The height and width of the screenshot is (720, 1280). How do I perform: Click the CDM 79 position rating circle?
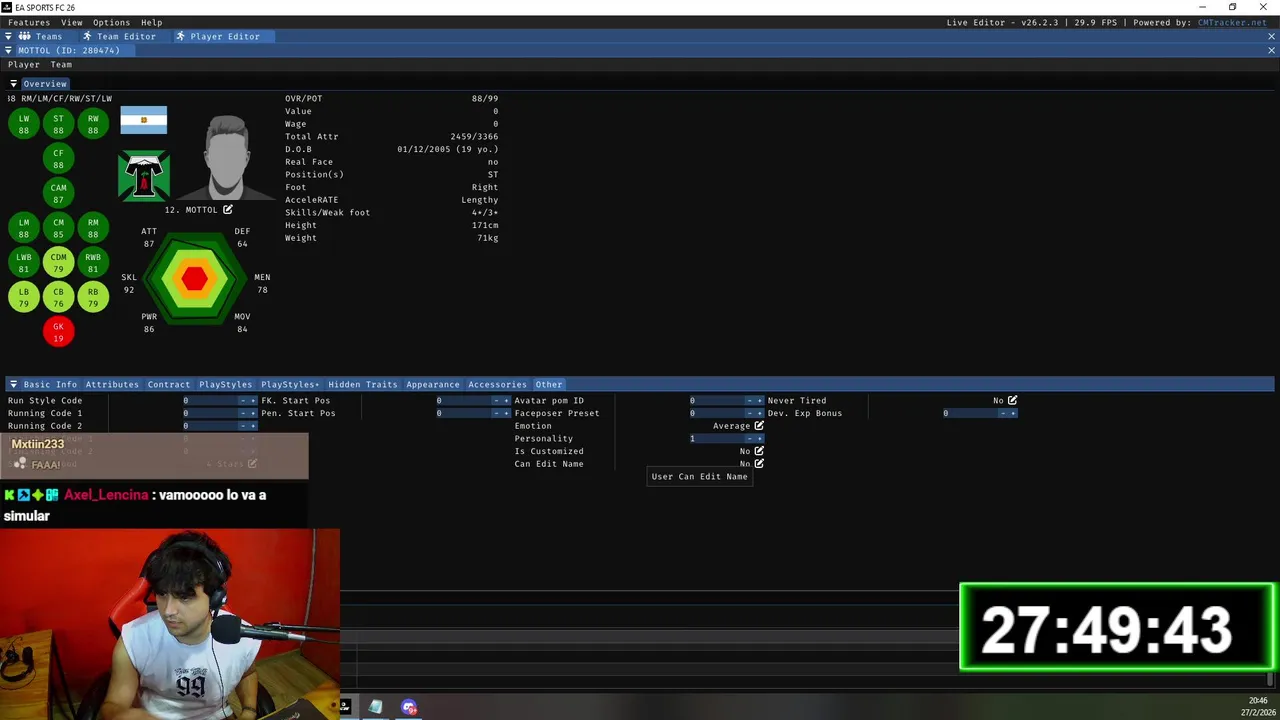tap(58, 263)
